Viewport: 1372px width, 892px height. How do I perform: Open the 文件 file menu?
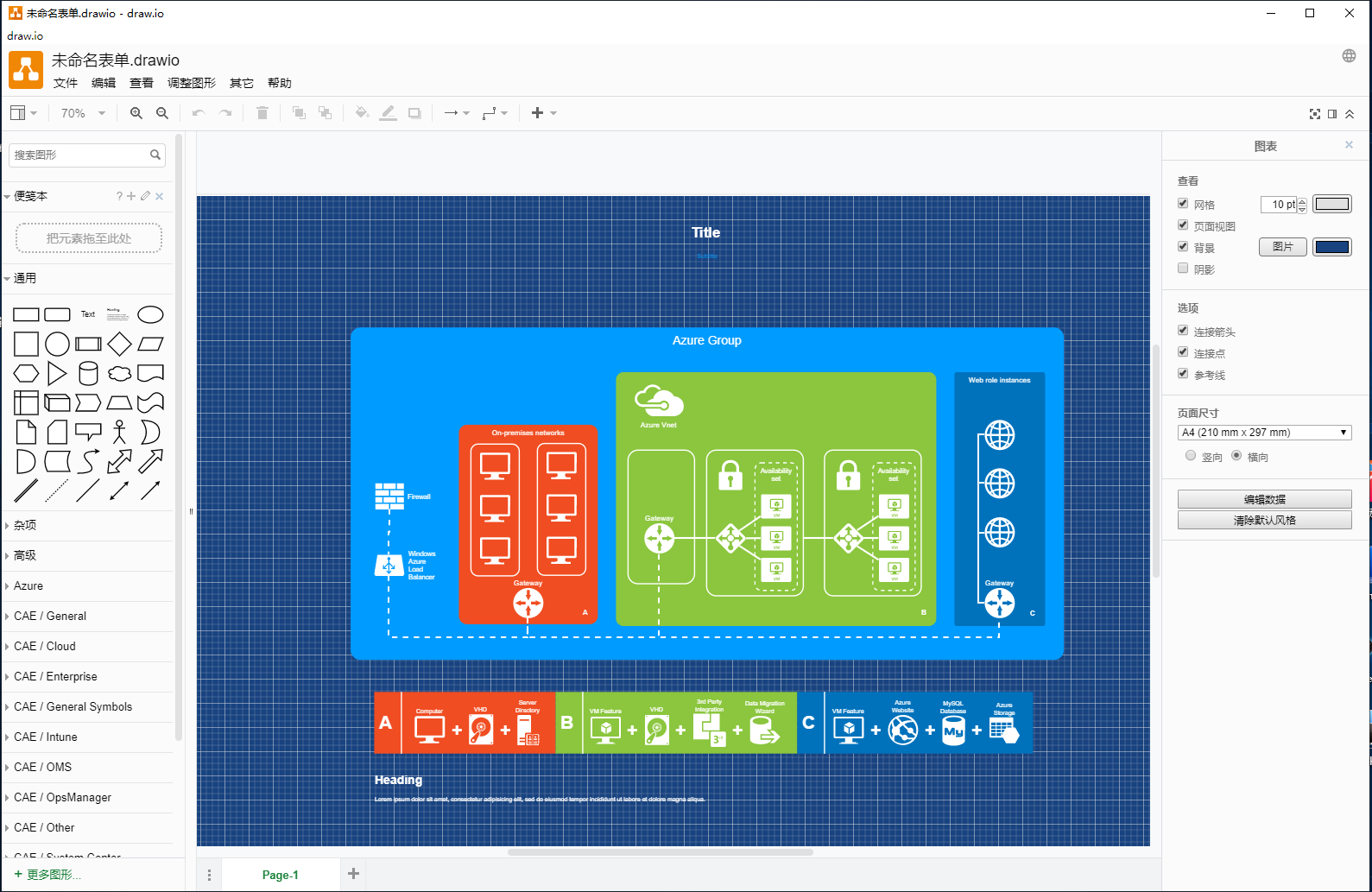[x=66, y=83]
